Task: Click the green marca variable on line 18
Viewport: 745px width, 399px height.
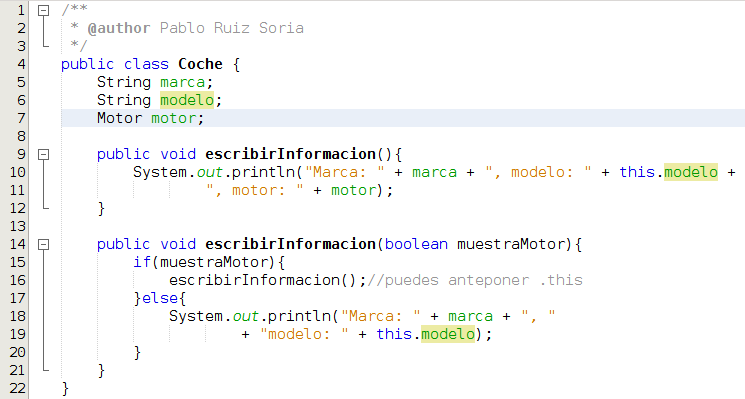Action: pyautogui.click(x=470, y=316)
